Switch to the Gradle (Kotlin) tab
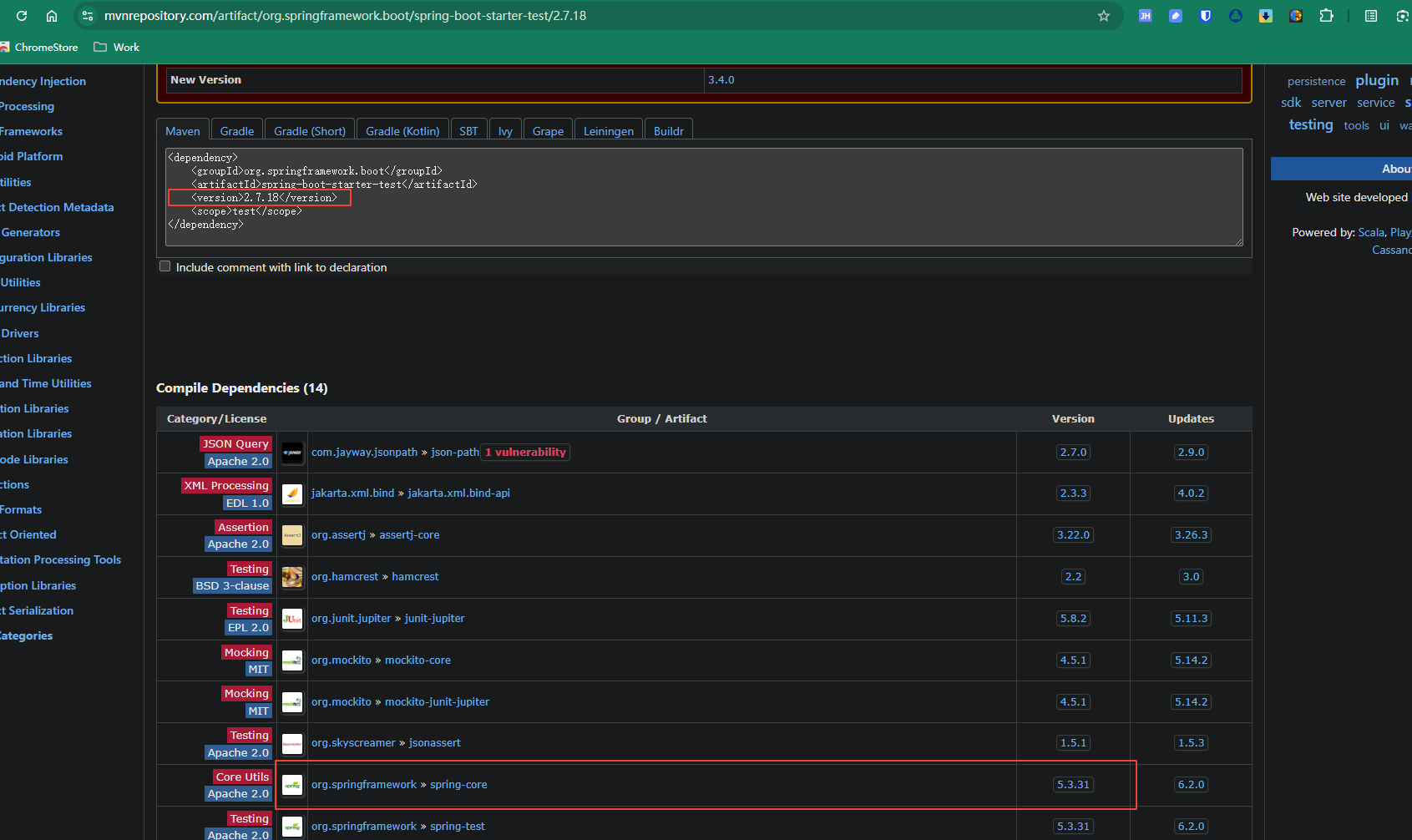The width and height of the screenshot is (1412, 840). 402,131
